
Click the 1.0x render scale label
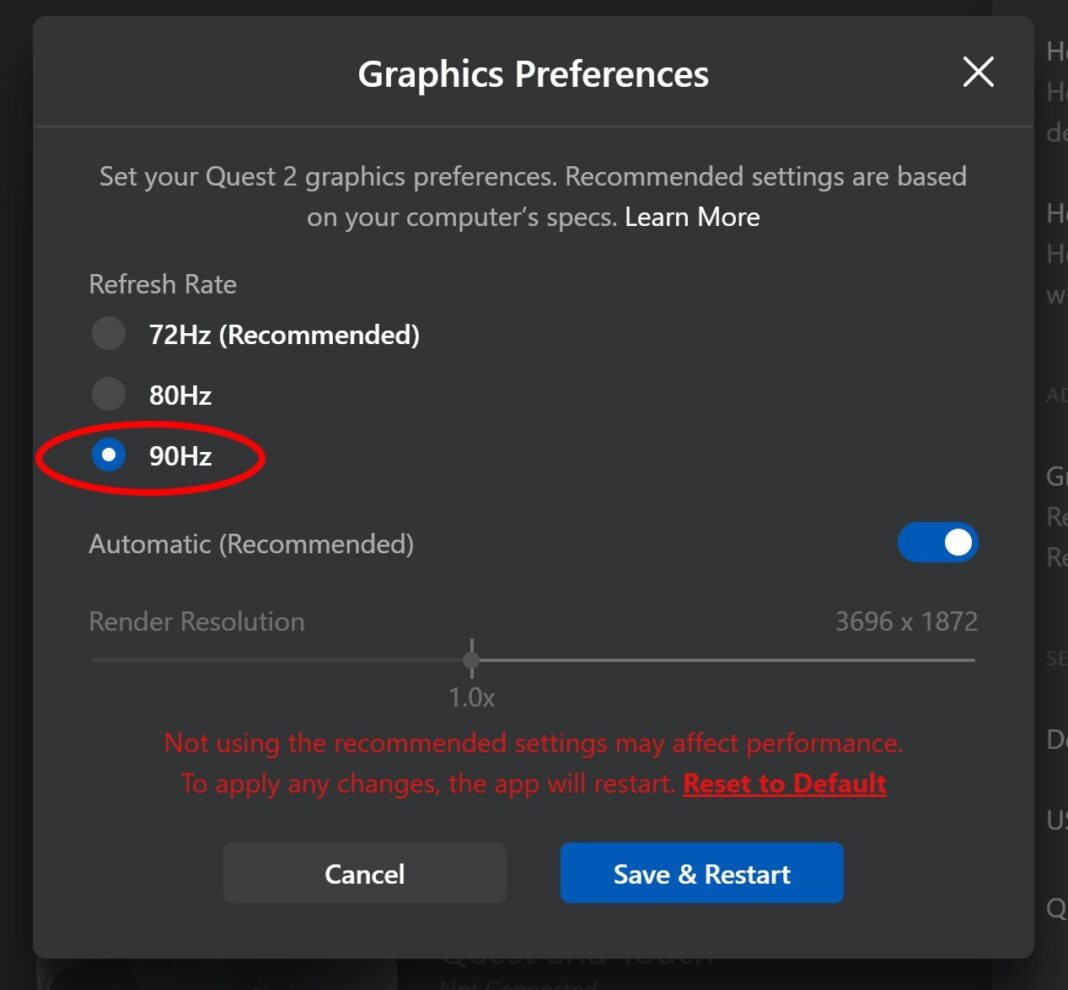471,697
